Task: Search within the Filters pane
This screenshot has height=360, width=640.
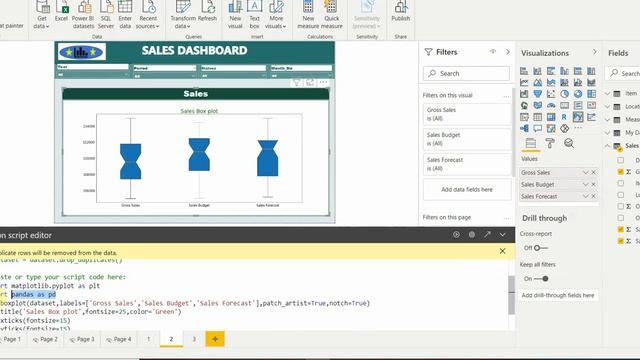Action: [x=467, y=73]
